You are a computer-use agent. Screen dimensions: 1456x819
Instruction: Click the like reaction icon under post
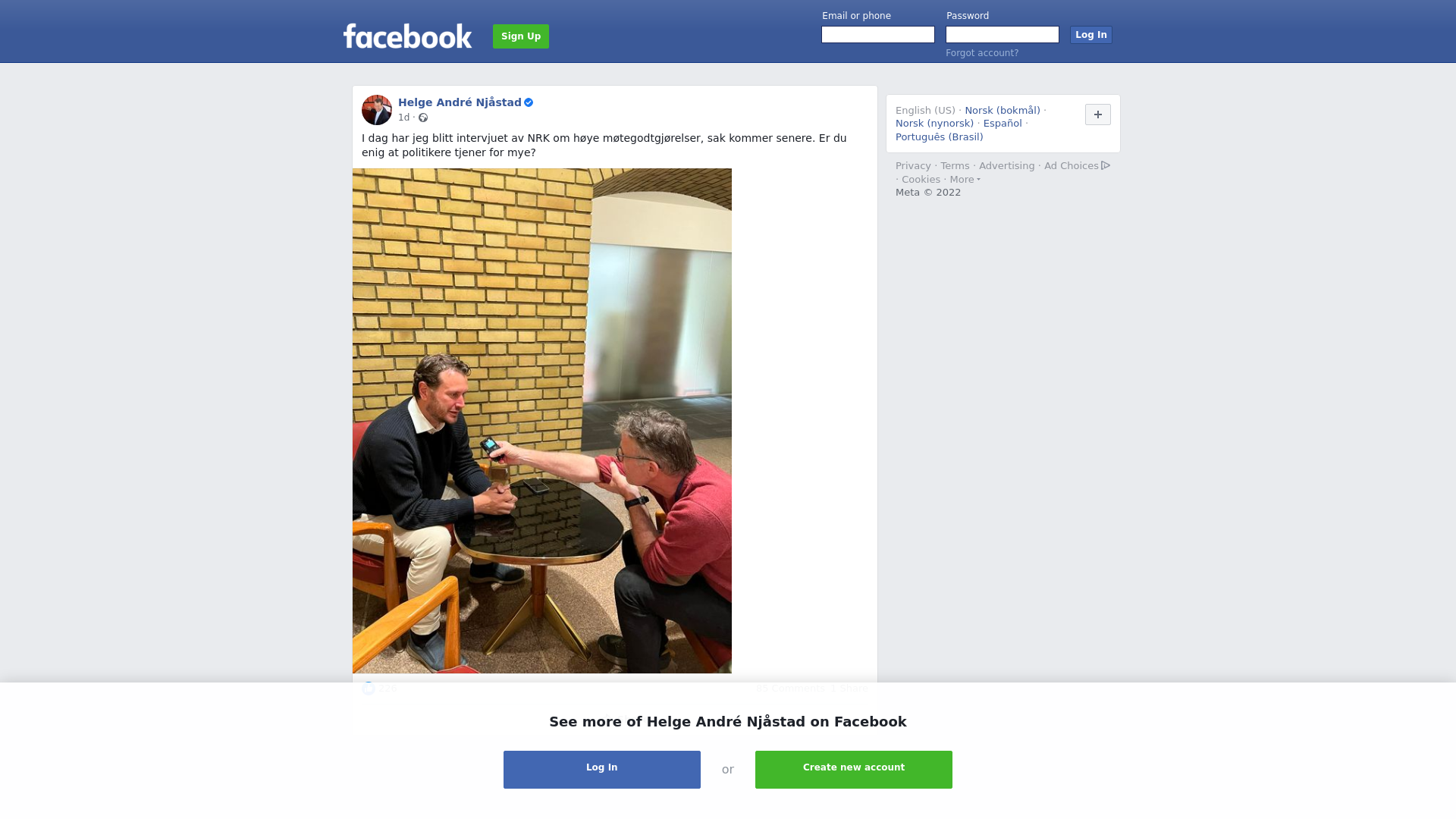(369, 689)
